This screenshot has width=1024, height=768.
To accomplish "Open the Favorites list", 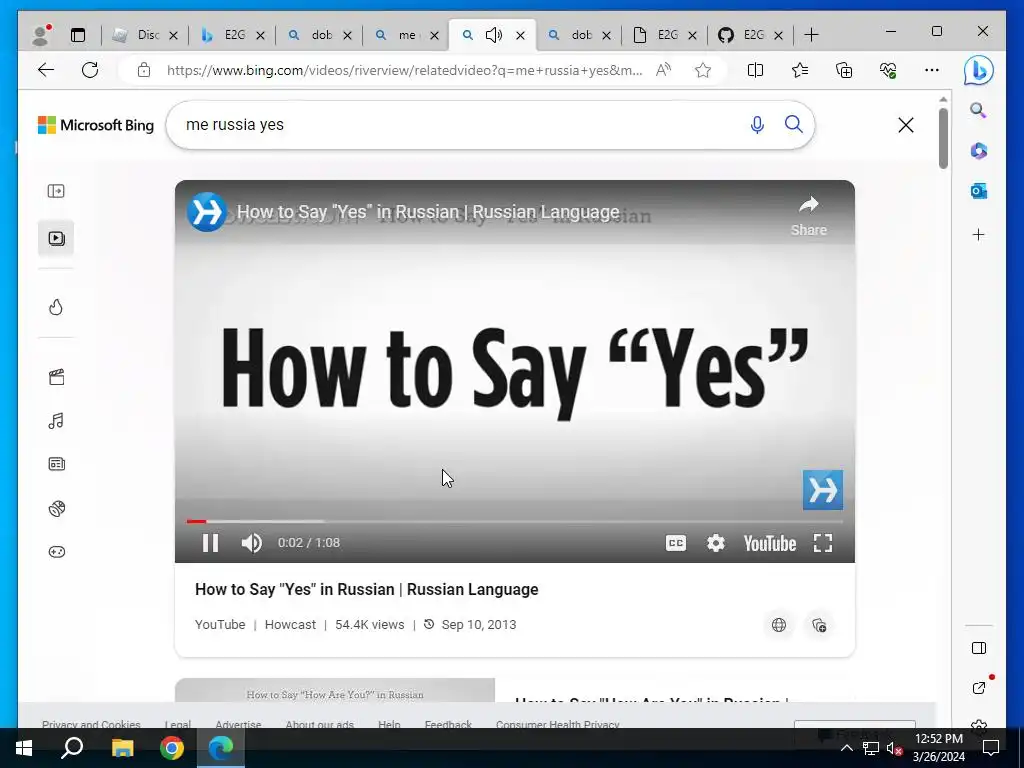I will tap(799, 70).
